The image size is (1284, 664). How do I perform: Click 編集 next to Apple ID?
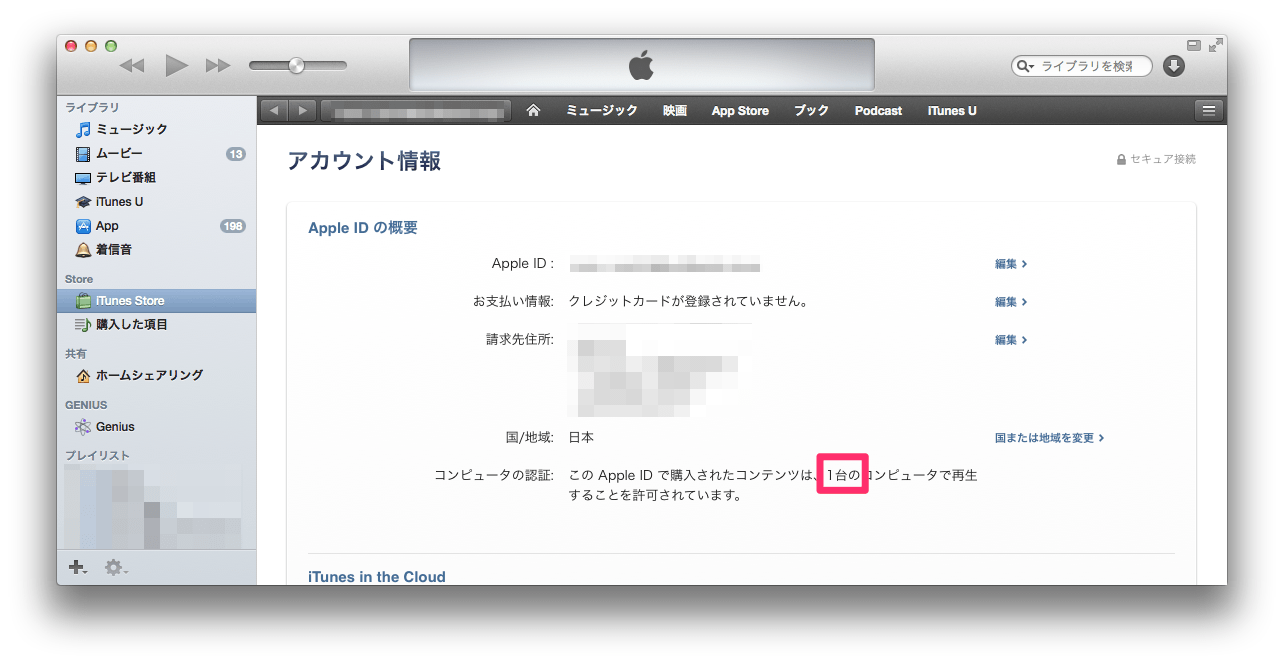point(1011,264)
